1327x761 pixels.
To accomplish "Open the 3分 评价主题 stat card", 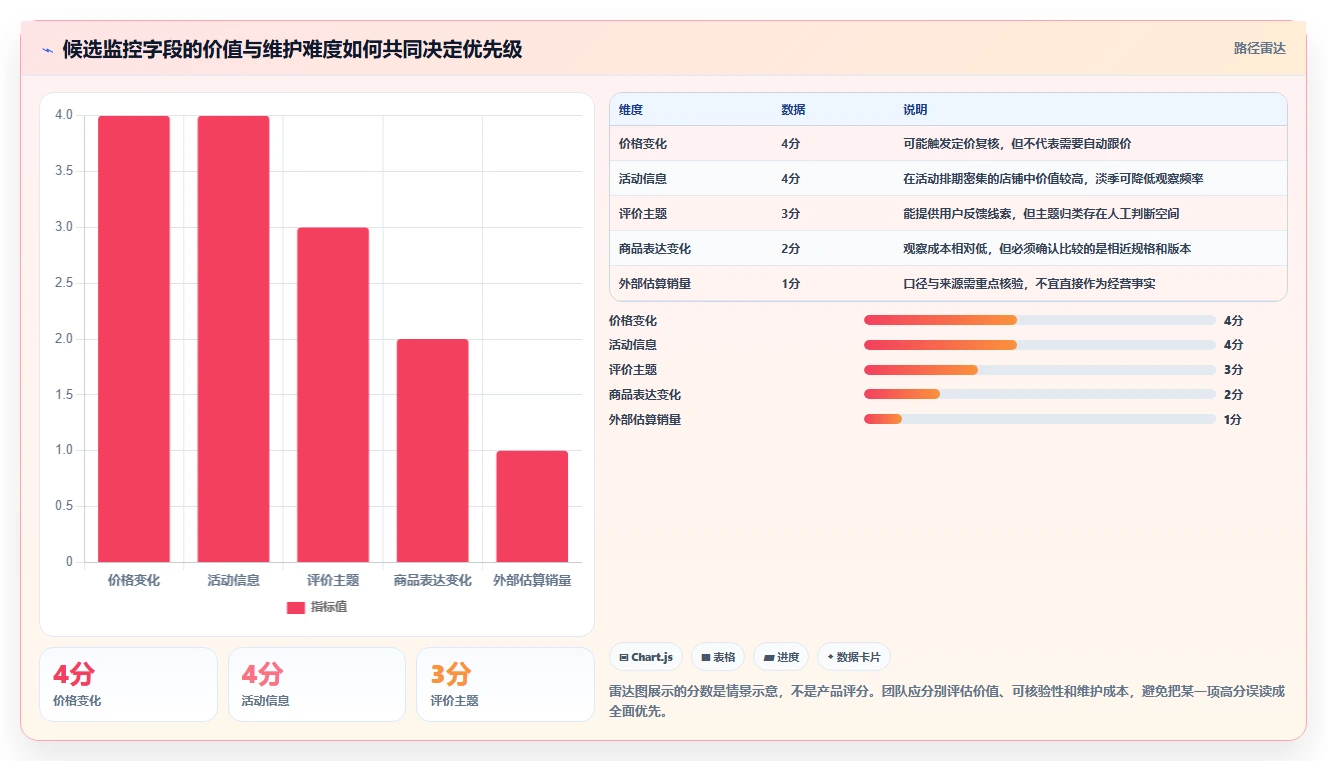I will (x=505, y=684).
